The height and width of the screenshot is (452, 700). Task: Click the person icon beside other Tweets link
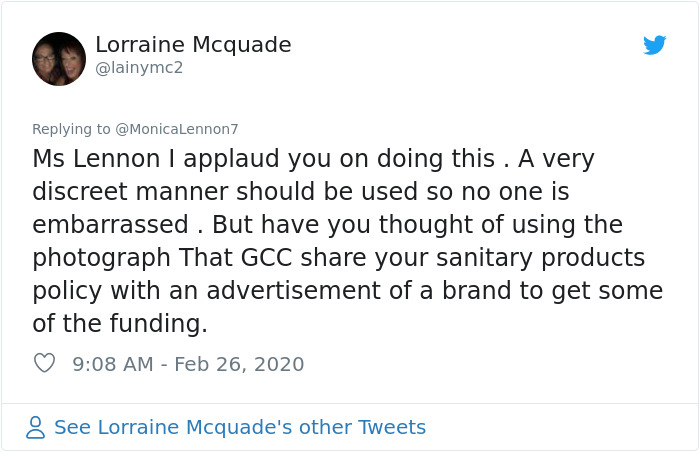coord(36,428)
